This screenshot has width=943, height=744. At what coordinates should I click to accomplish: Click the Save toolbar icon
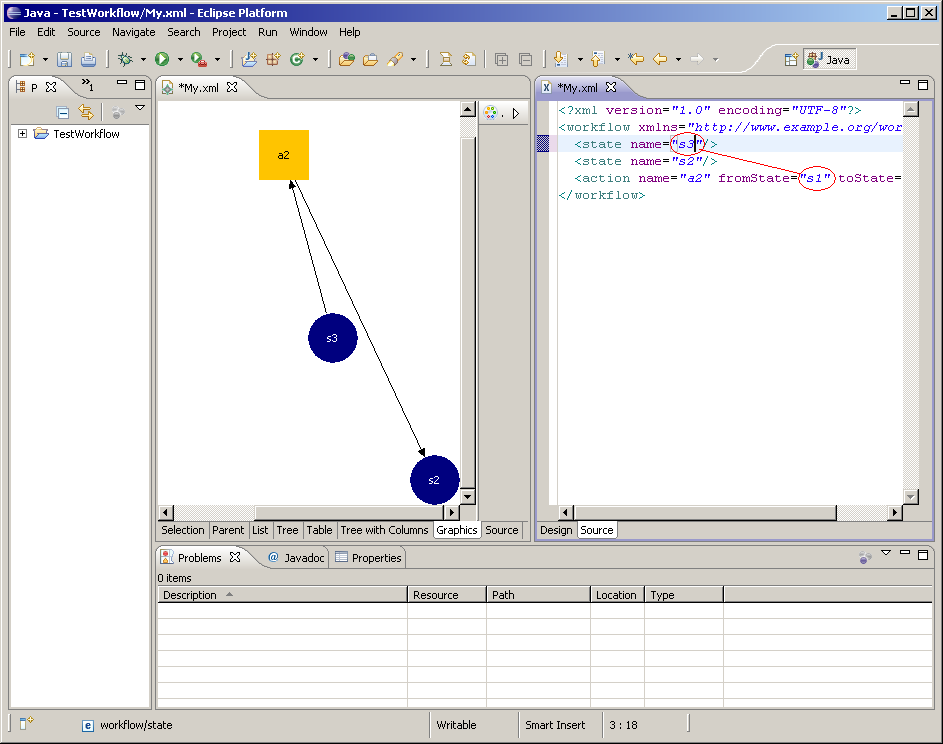click(x=64, y=60)
